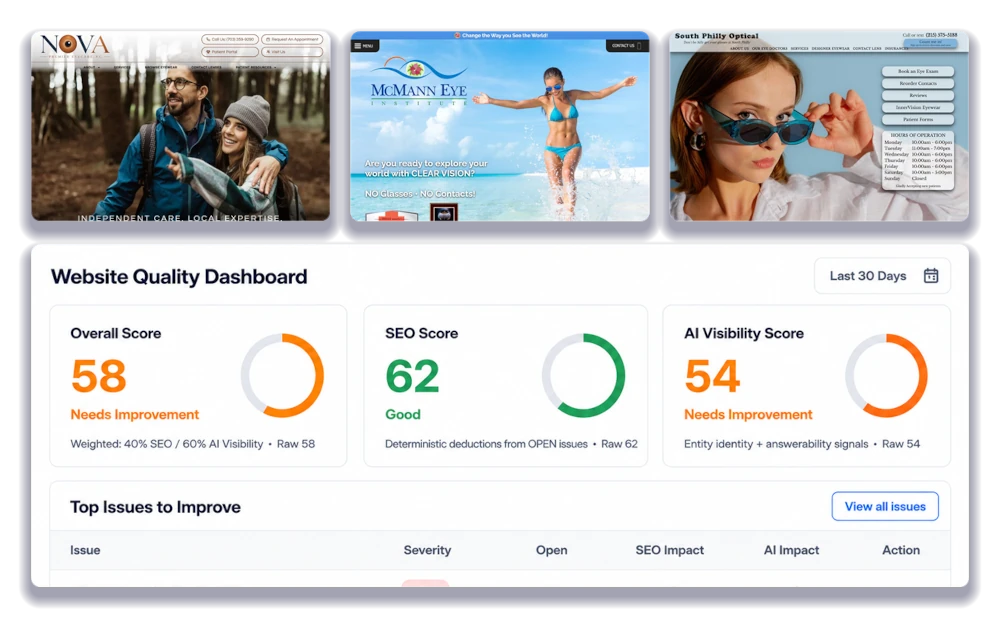Click the Overall Score value 58

99,376
